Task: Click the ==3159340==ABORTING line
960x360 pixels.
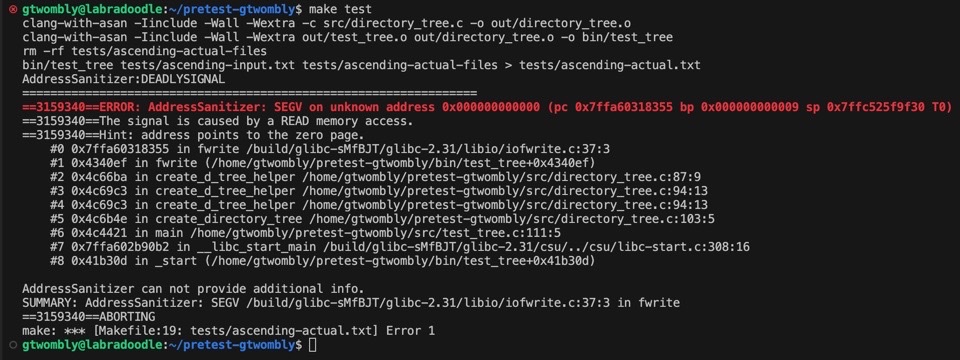Action: pyautogui.click(x=88, y=317)
